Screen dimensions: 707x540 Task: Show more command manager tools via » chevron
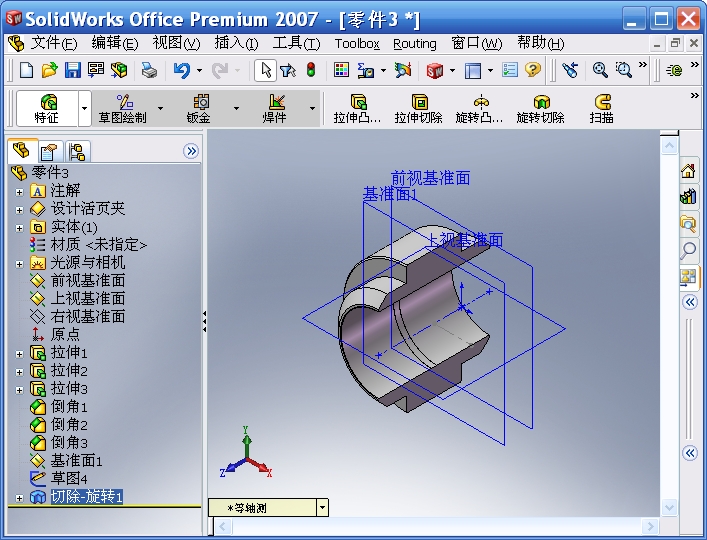tap(694, 96)
